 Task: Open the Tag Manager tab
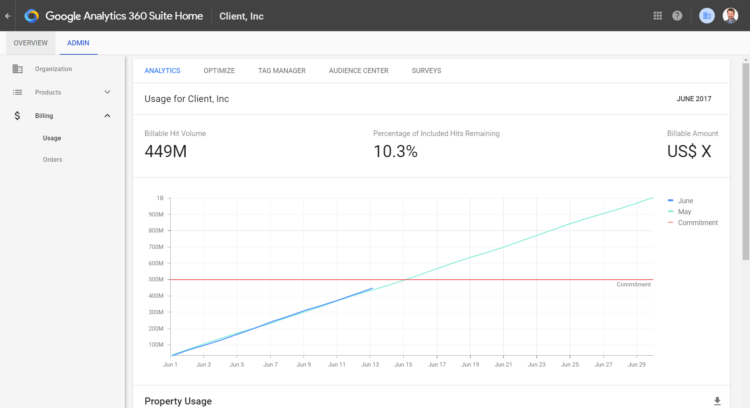click(282, 70)
